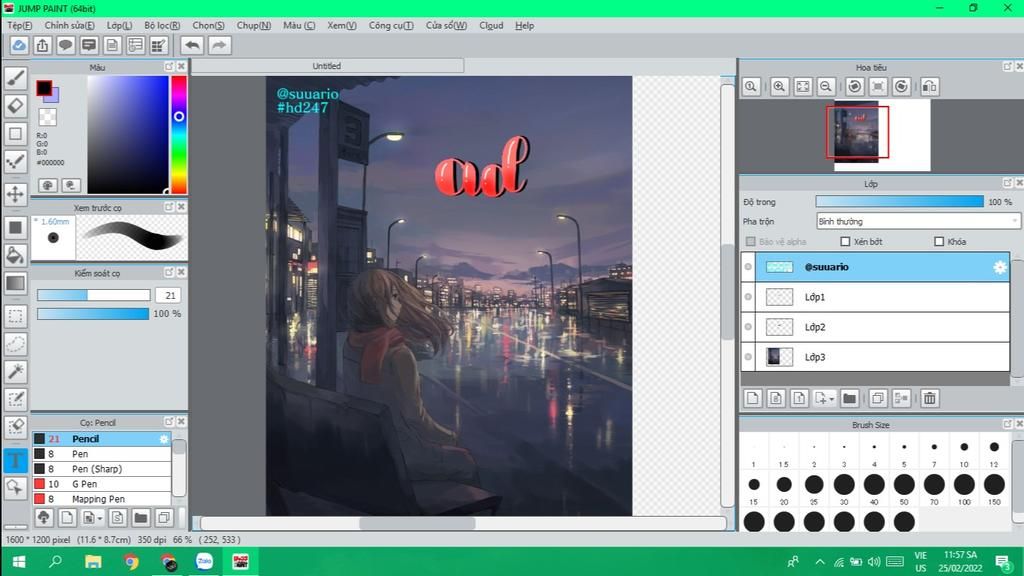This screenshot has height=576, width=1024.
Task: Click the speech bubble icon in top toolbar
Action: coord(65,45)
